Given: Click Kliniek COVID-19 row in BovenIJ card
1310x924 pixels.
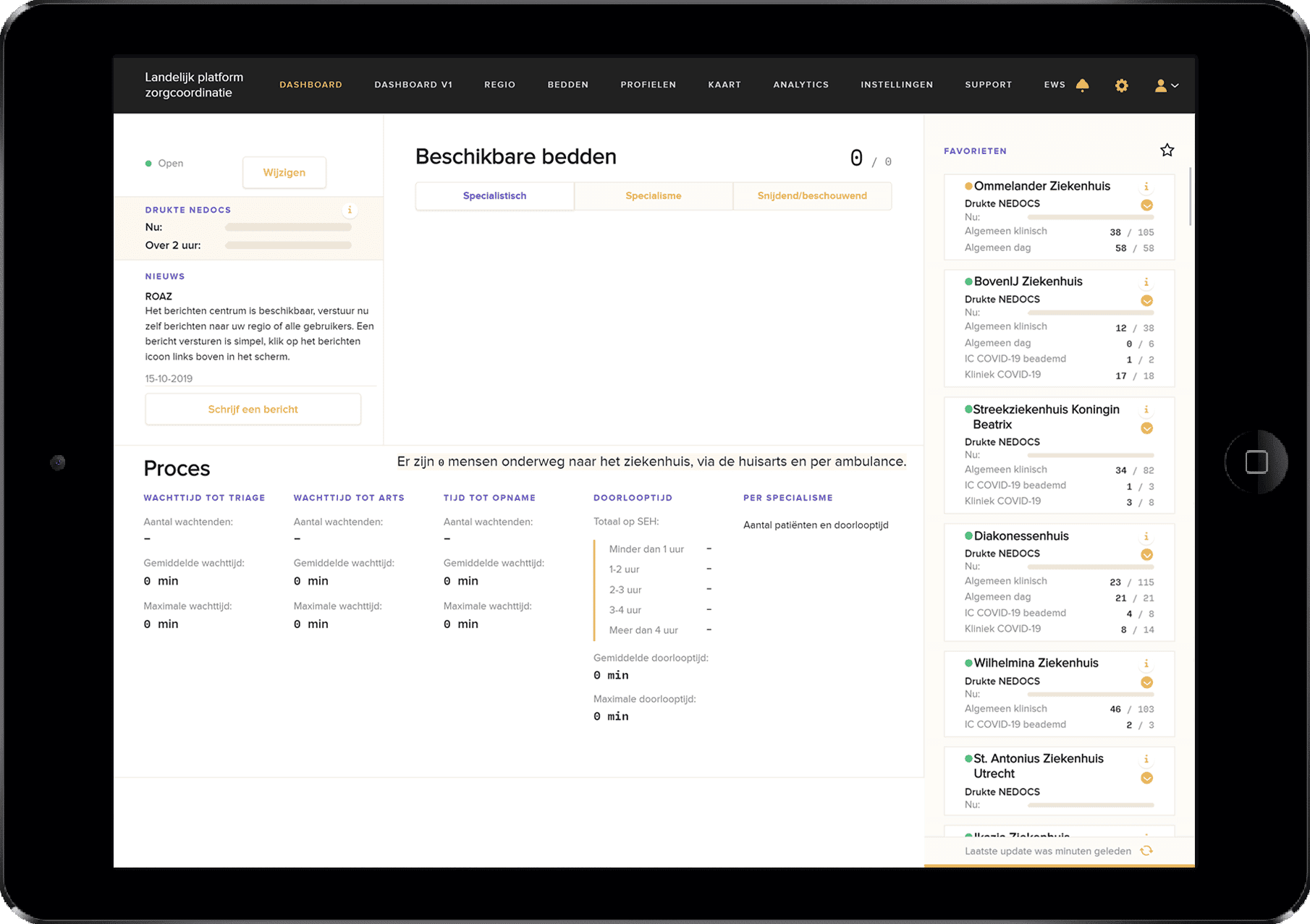Looking at the screenshot, I should (x=1059, y=375).
